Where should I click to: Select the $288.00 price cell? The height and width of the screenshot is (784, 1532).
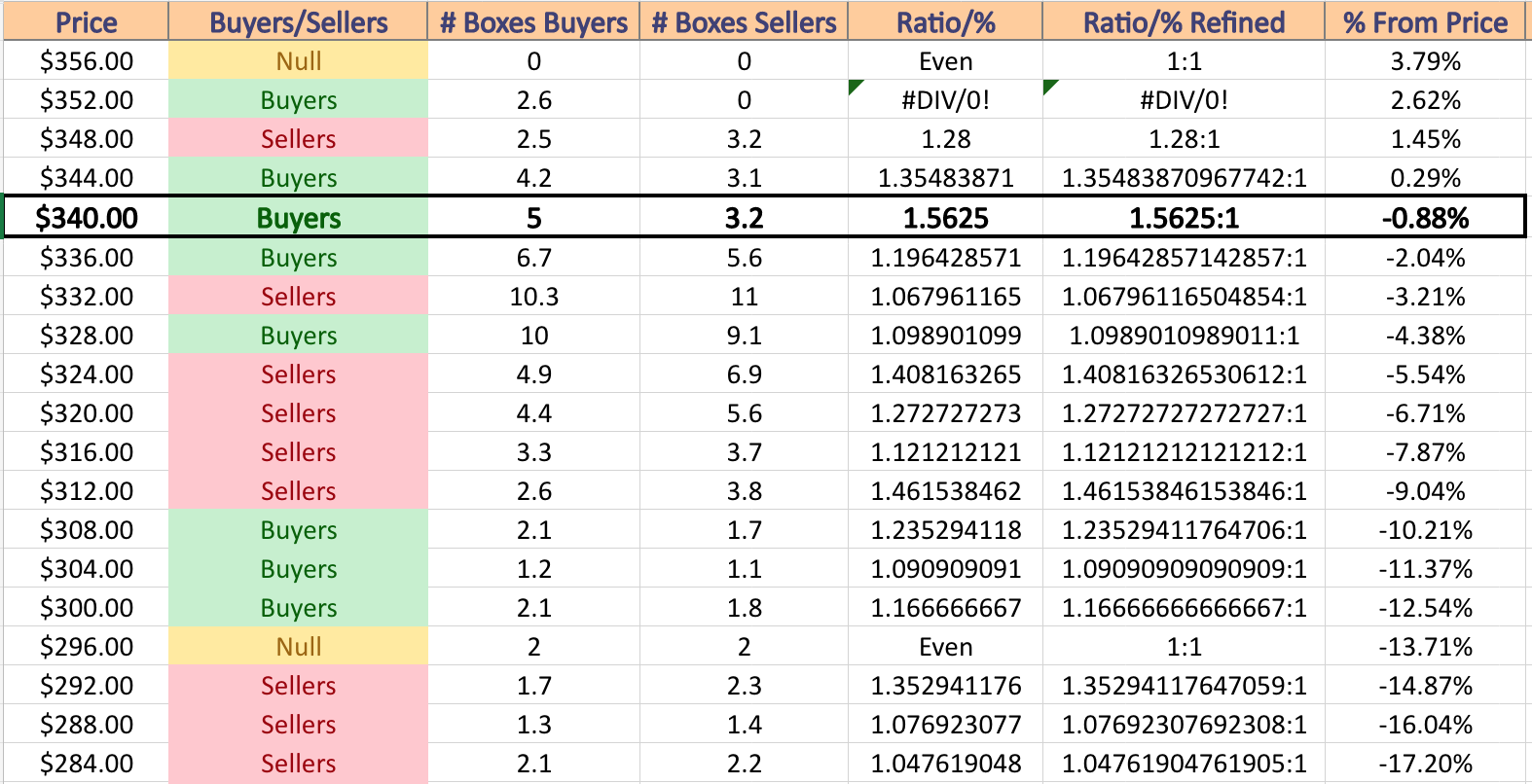(x=86, y=725)
